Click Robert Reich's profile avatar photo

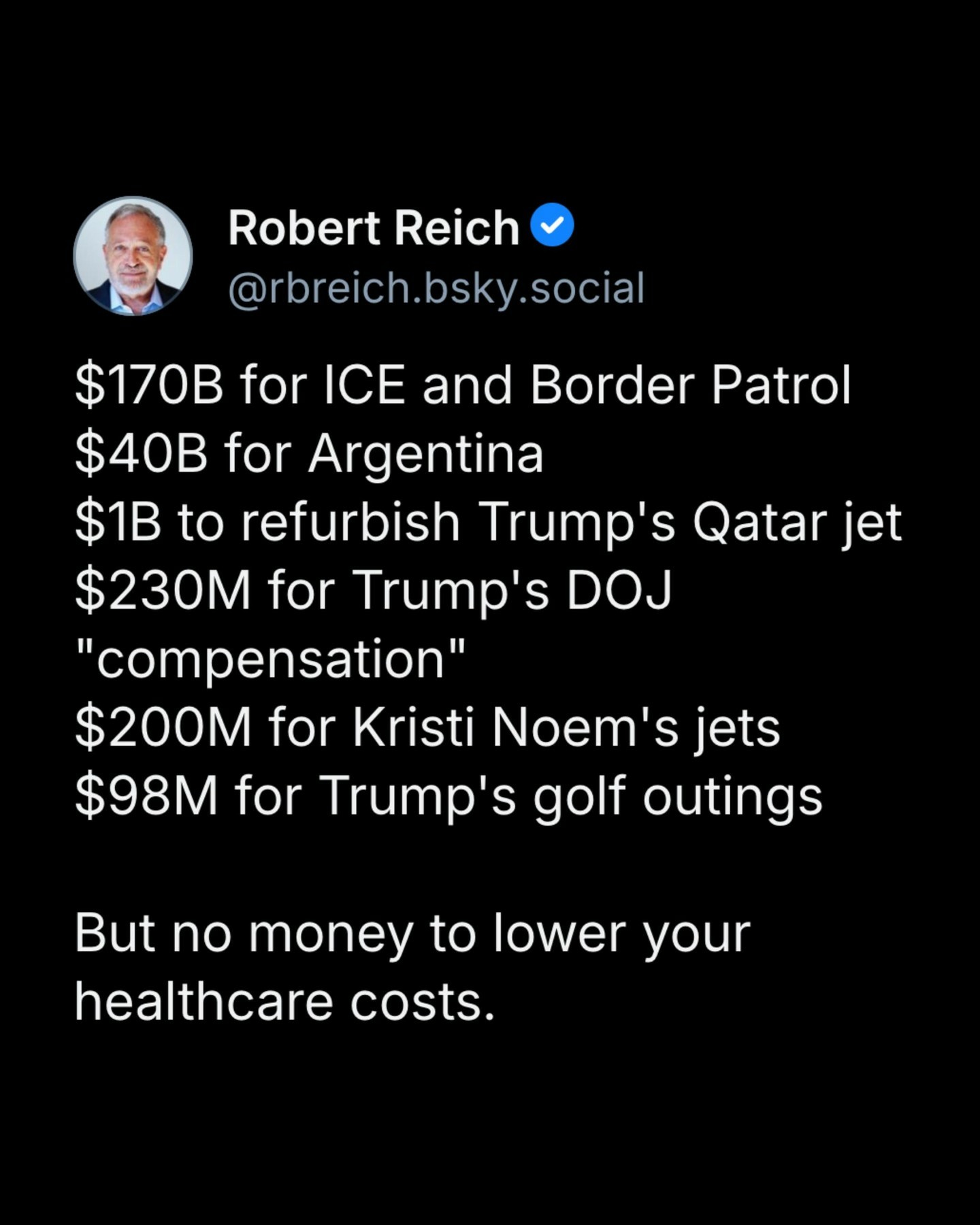(133, 256)
